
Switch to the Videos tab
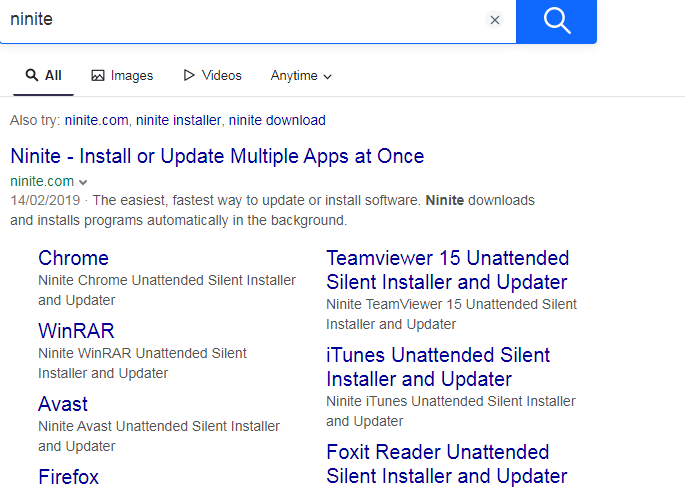coord(212,75)
